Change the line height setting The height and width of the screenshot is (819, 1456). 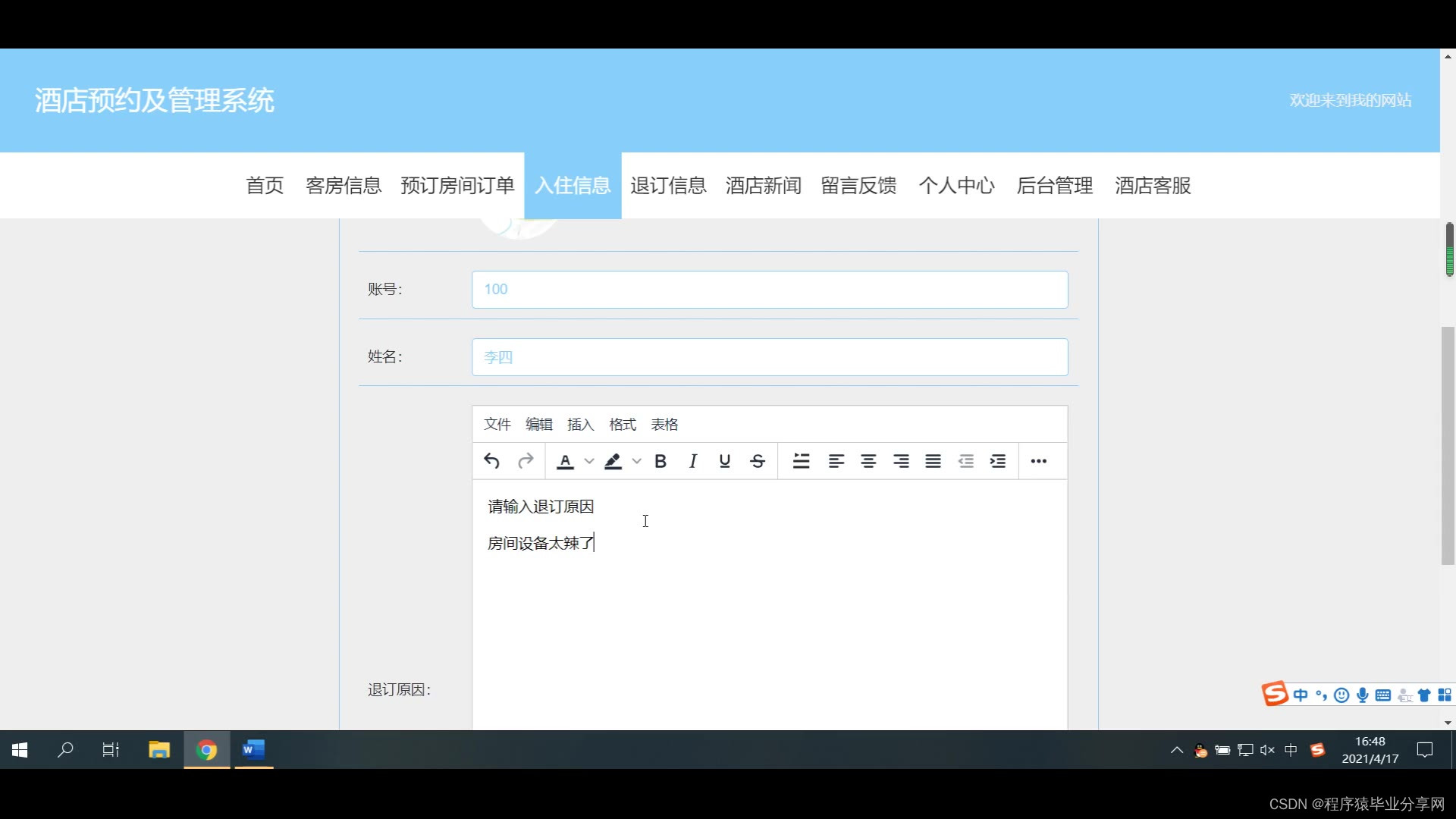pos(801,461)
